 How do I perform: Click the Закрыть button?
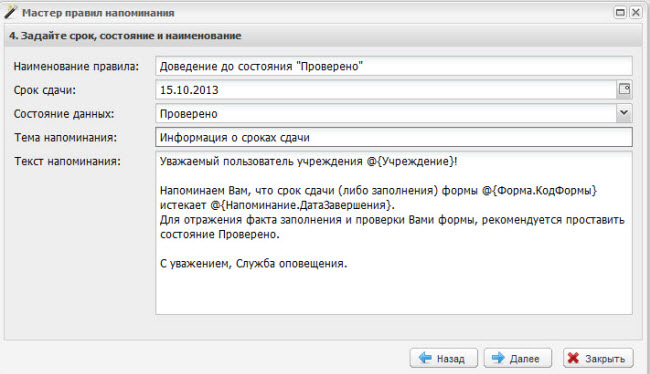coord(598,358)
